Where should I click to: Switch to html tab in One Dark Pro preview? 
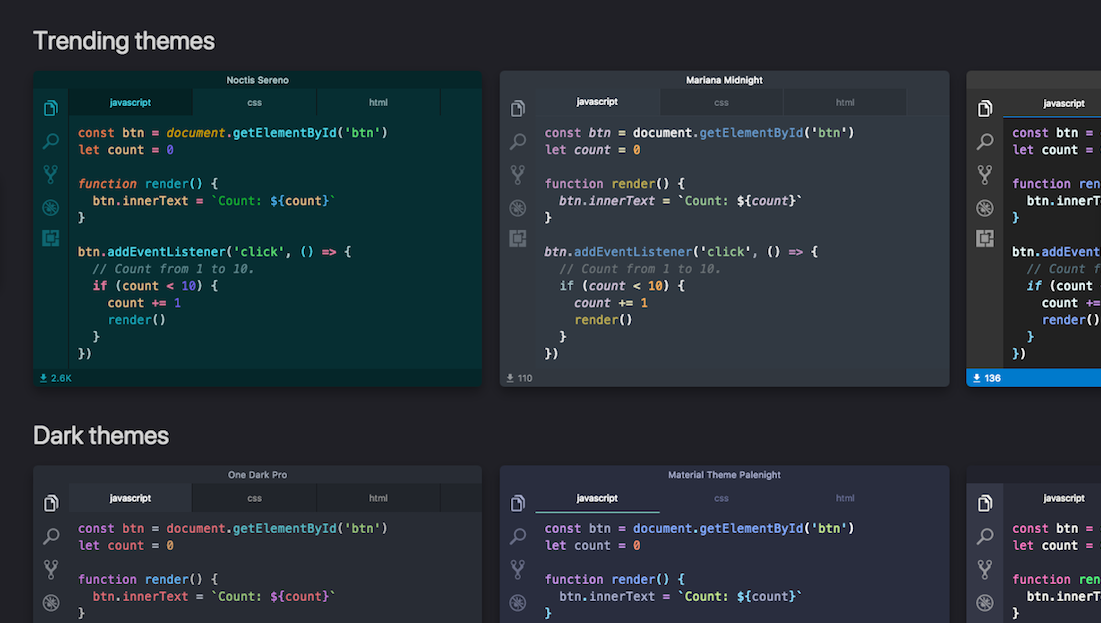click(378, 498)
